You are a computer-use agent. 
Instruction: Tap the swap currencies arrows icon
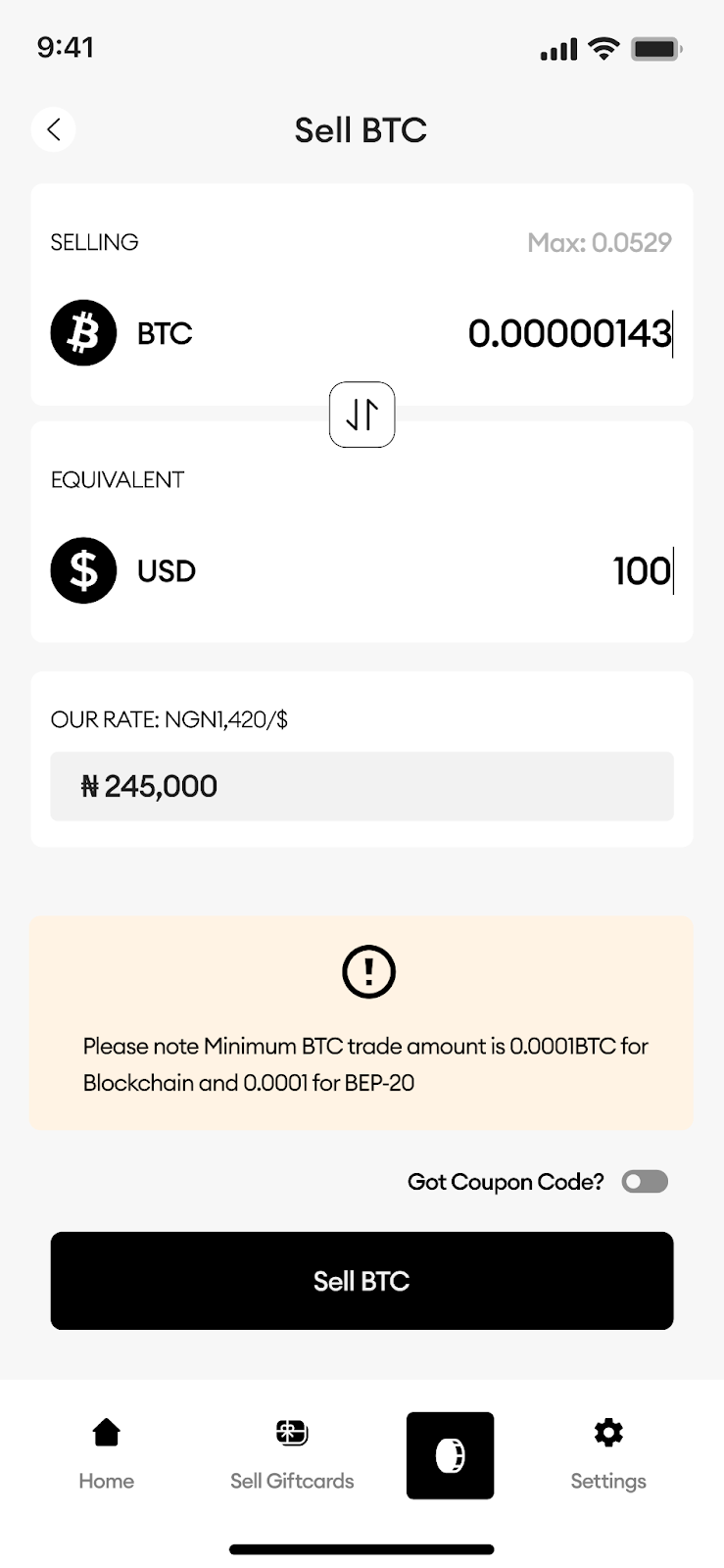(362, 415)
